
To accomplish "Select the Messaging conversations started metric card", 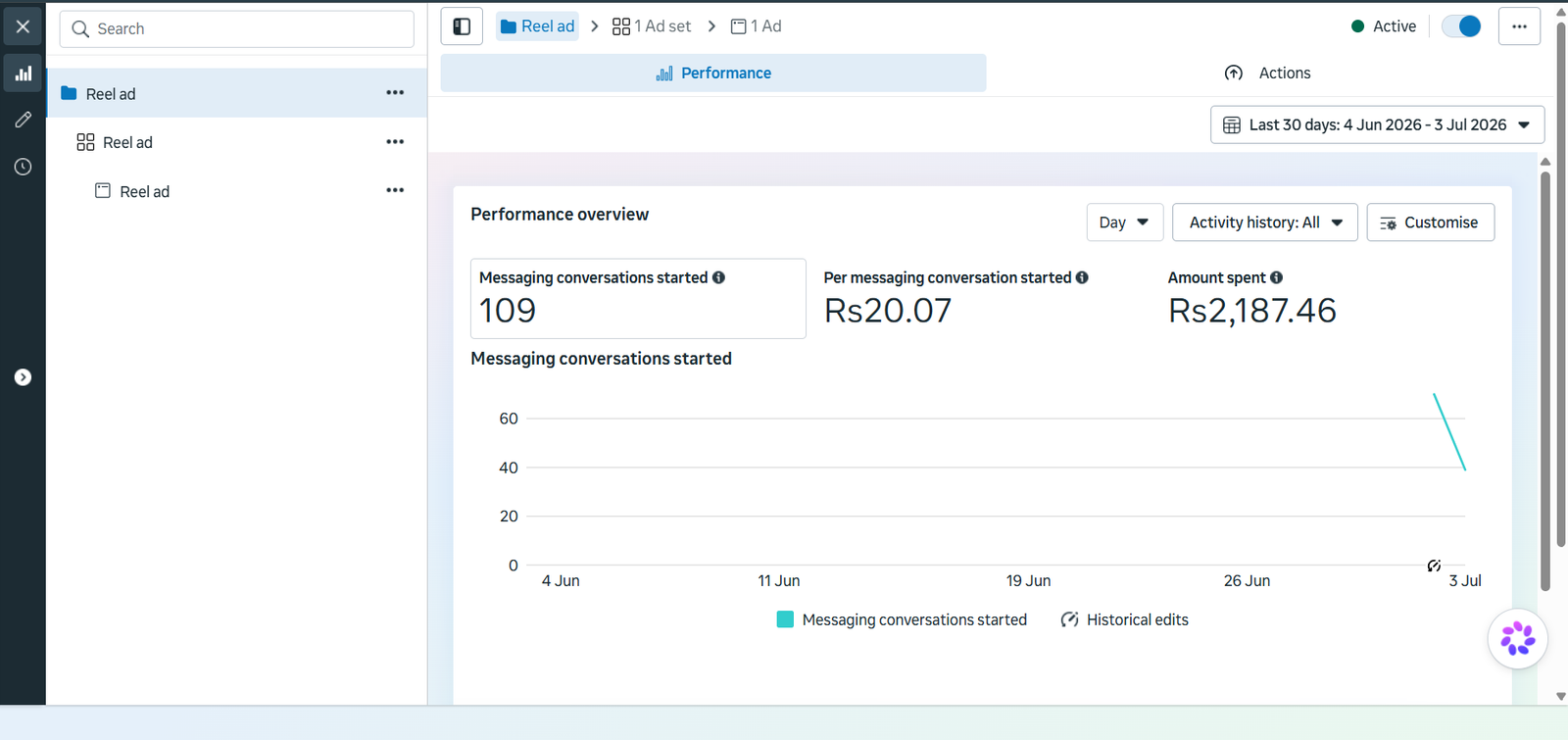I will [638, 299].
